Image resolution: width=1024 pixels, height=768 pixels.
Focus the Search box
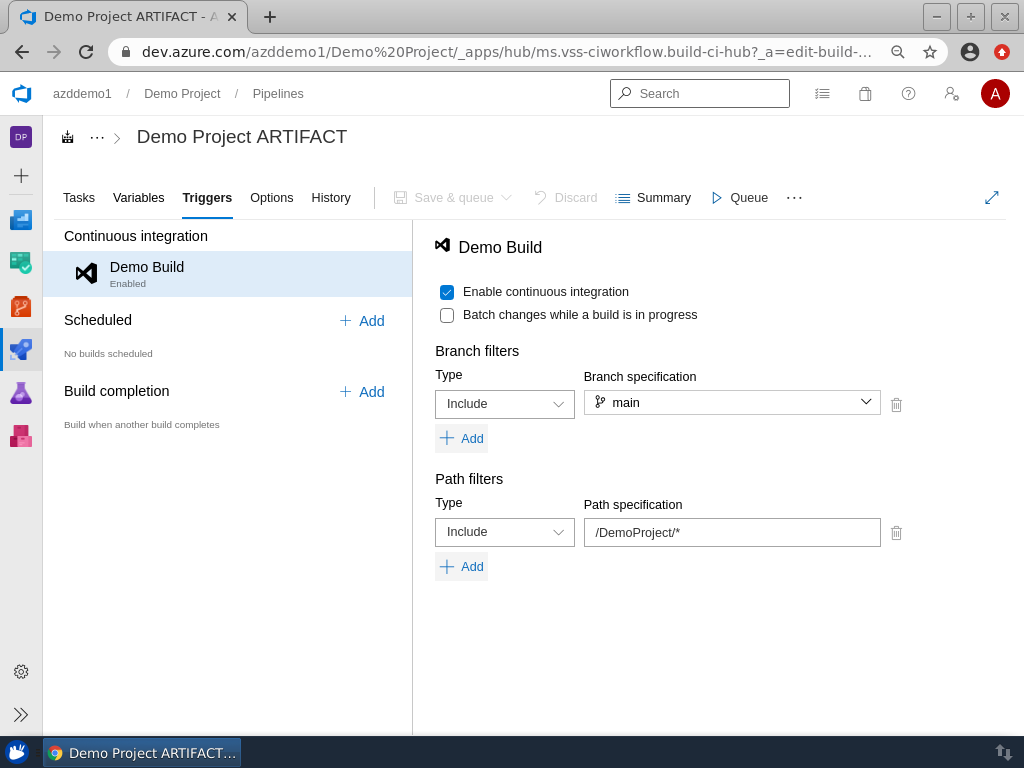[700, 94]
